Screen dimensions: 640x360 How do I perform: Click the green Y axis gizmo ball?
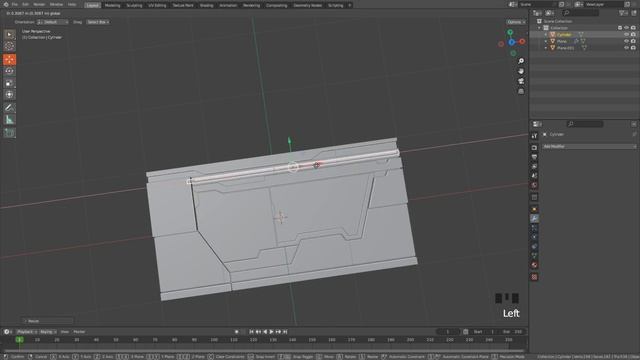[x=510, y=32]
